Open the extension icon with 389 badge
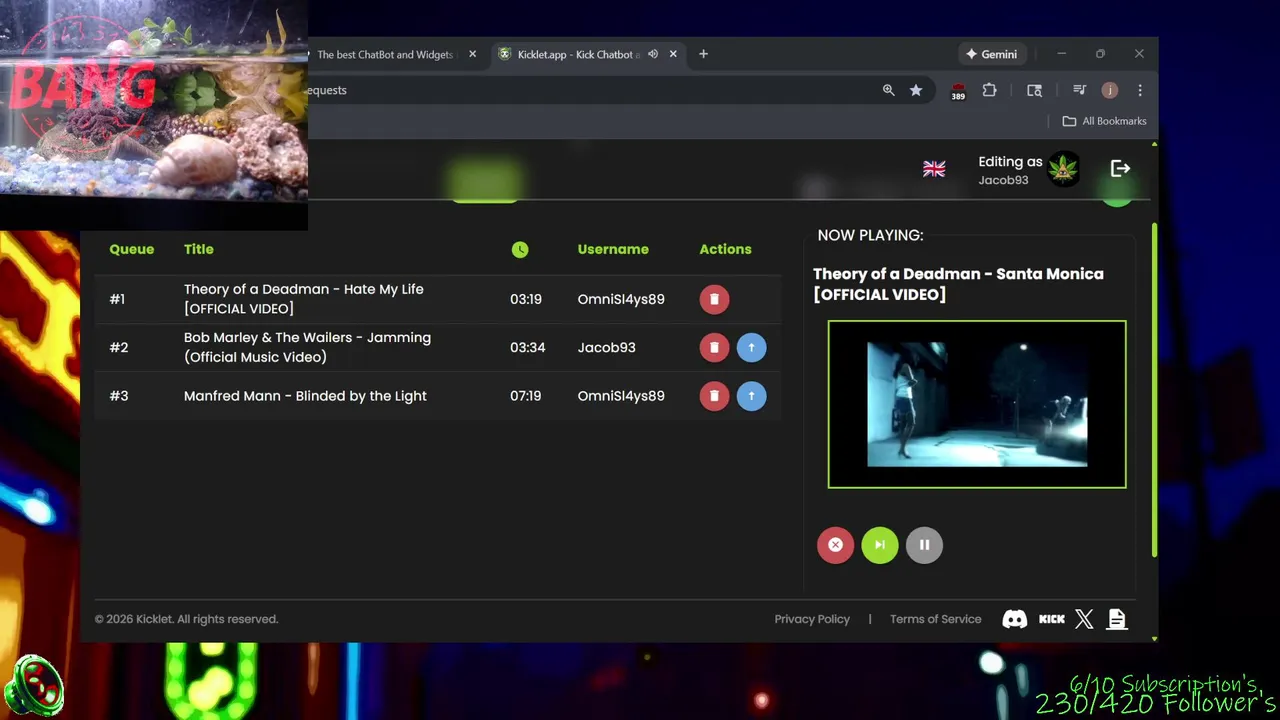This screenshot has width=1280, height=720. point(958,91)
